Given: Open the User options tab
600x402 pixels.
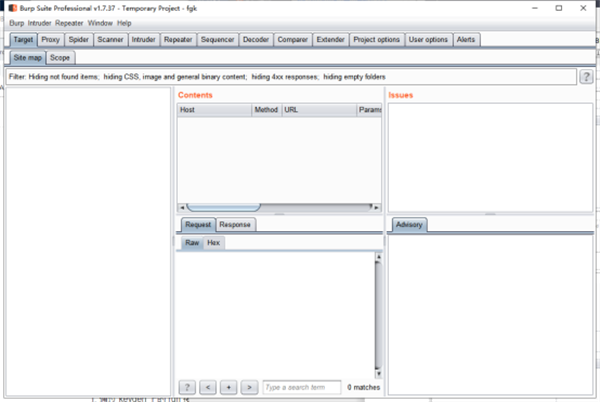Looking at the screenshot, I should 428,40.
